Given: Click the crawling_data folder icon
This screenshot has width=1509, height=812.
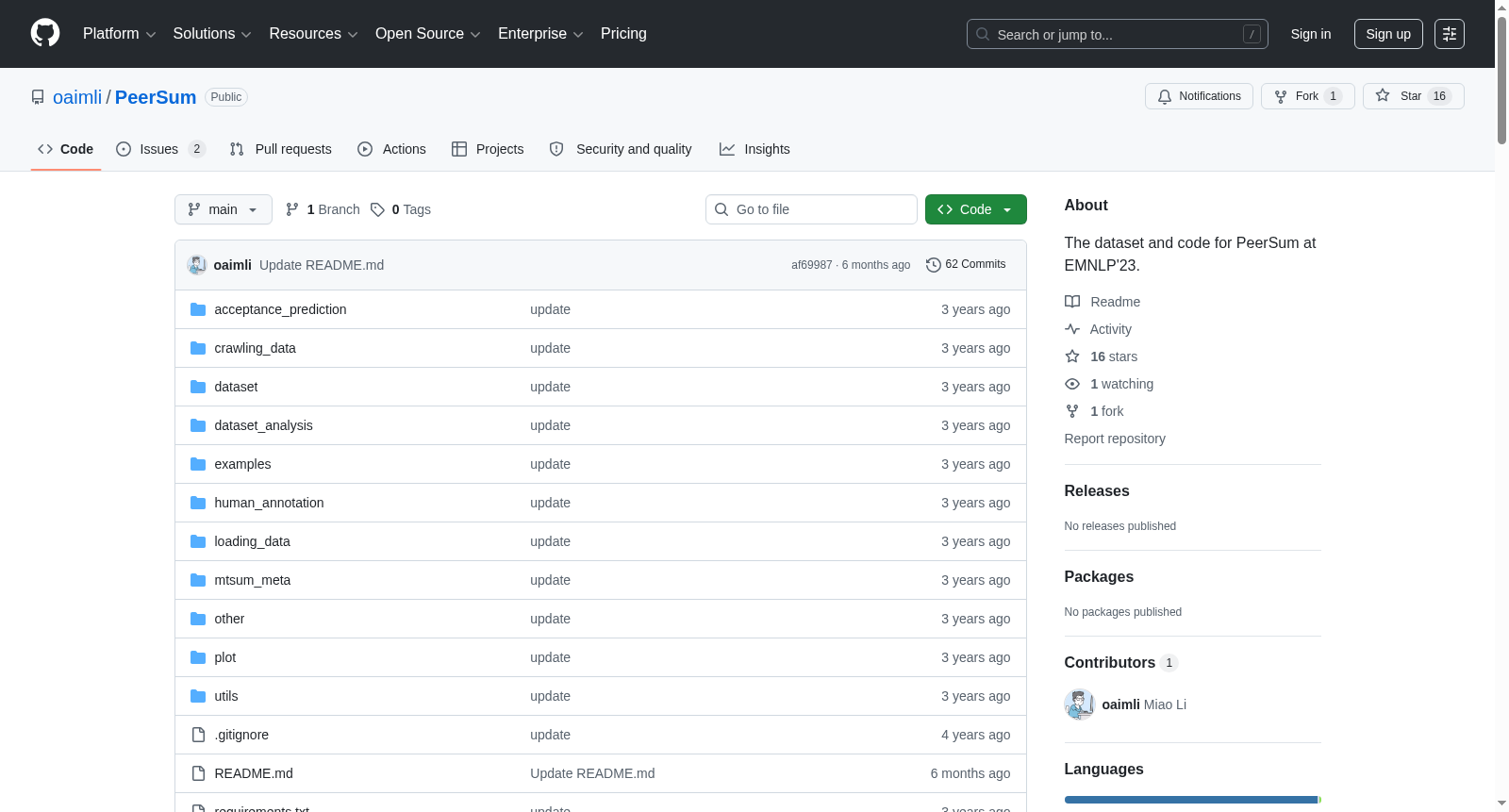Looking at the screenshot, I should (x=198, y=348).
